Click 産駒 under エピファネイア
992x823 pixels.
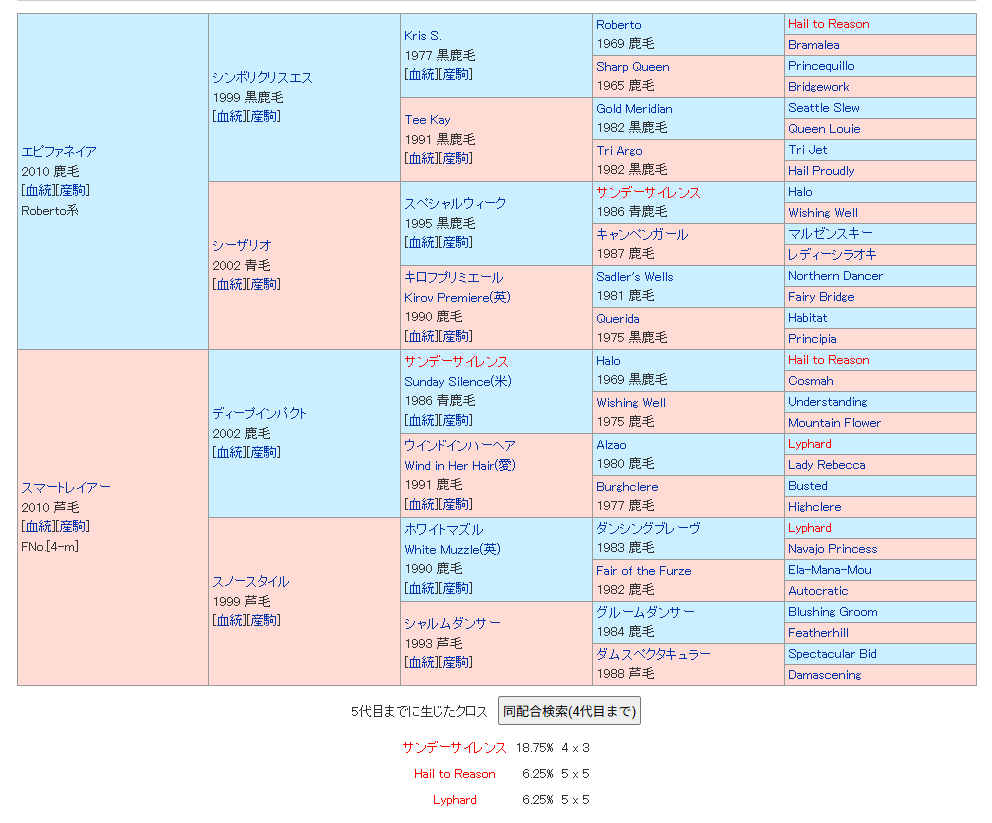pos(72,190)
